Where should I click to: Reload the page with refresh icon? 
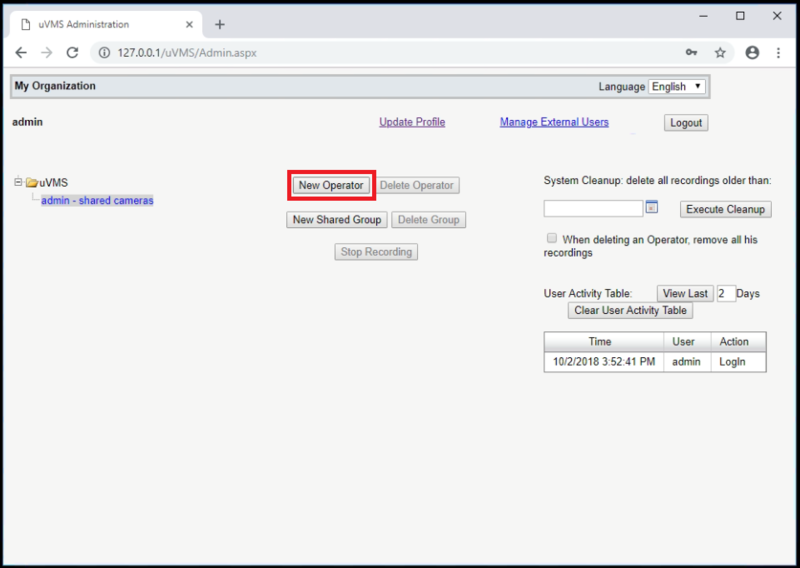72,53
